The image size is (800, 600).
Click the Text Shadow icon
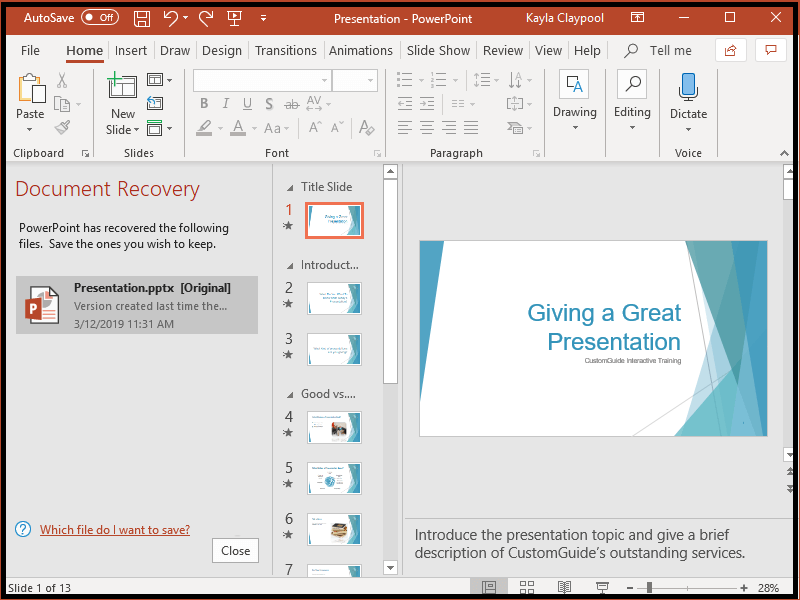click(x=268, y=103)
